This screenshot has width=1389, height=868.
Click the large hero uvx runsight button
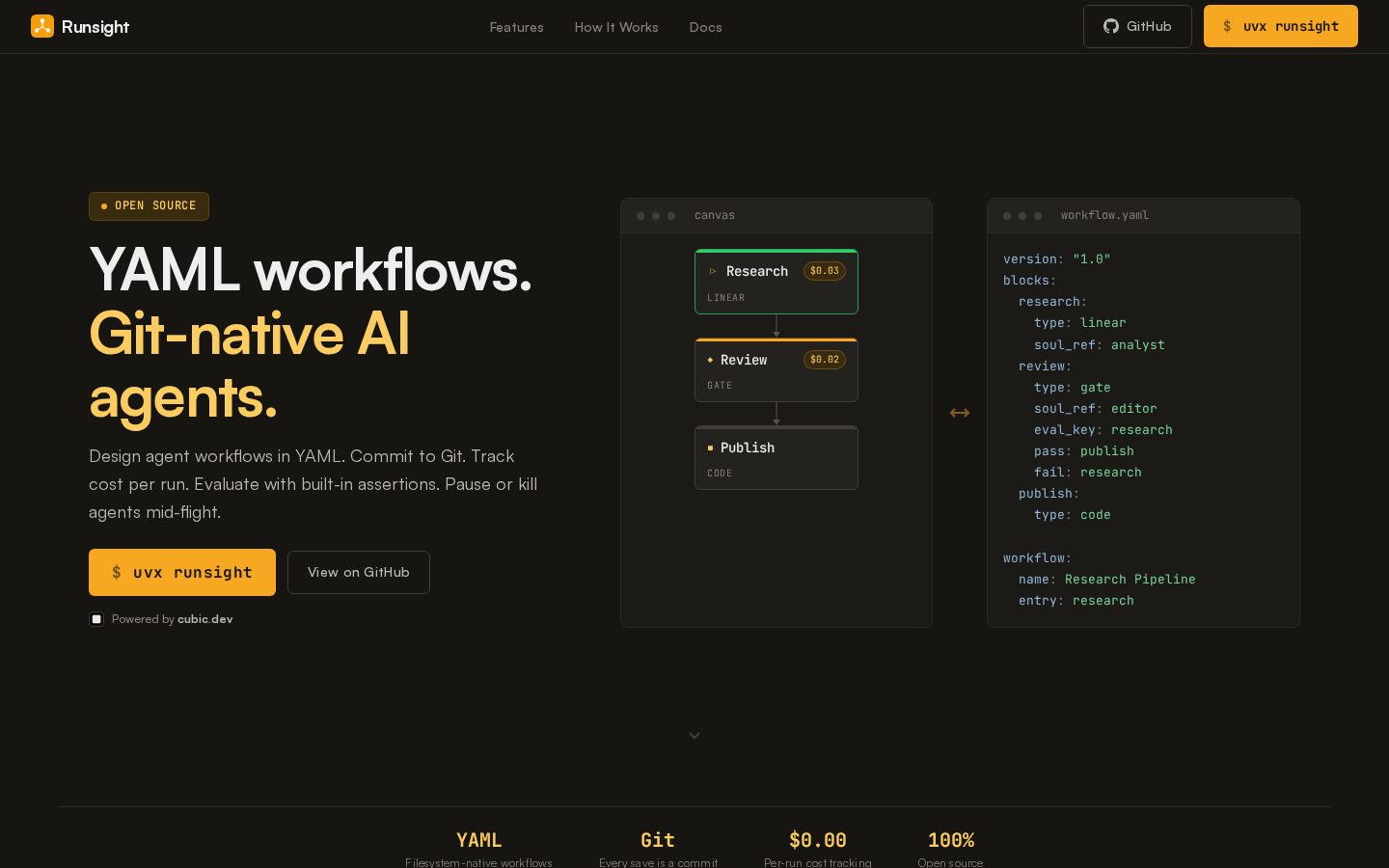[x=182, y=572]
